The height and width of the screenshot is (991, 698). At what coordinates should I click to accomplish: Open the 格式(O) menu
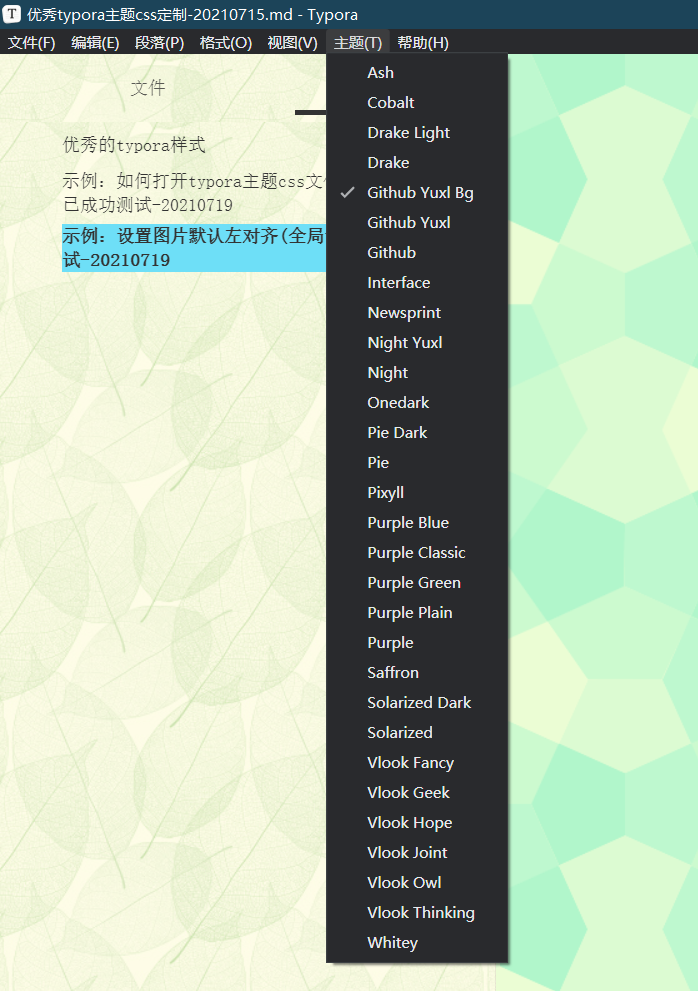226,42
